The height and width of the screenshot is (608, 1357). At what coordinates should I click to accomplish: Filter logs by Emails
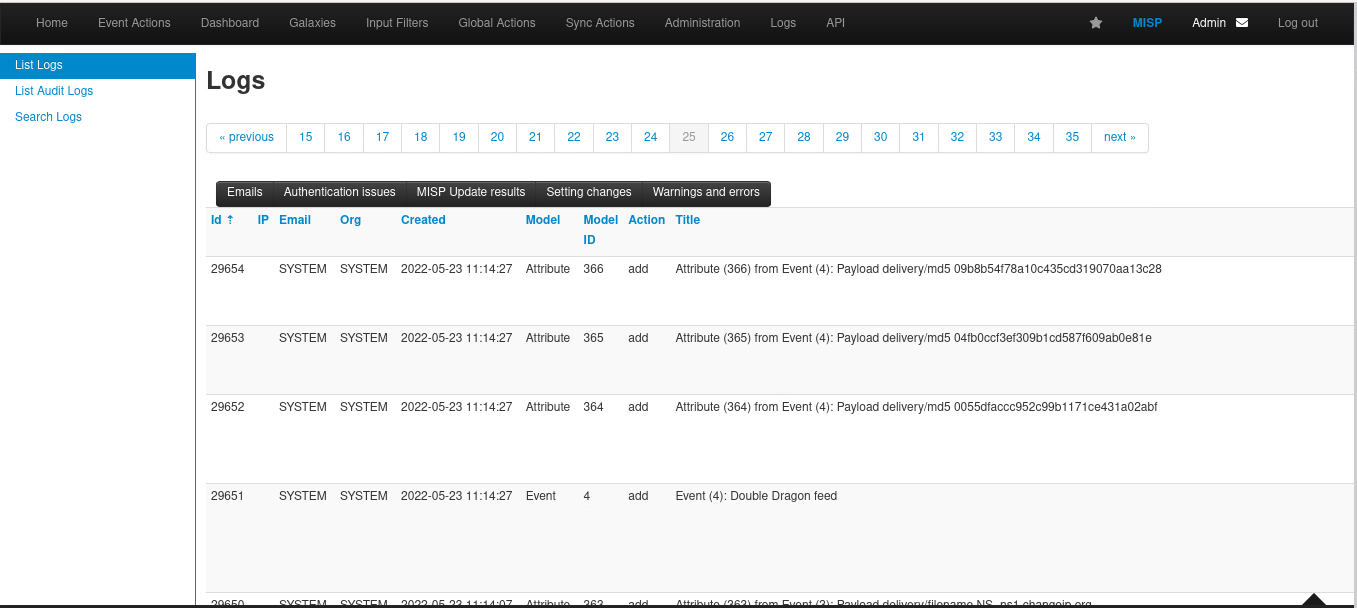click(245, 192)
